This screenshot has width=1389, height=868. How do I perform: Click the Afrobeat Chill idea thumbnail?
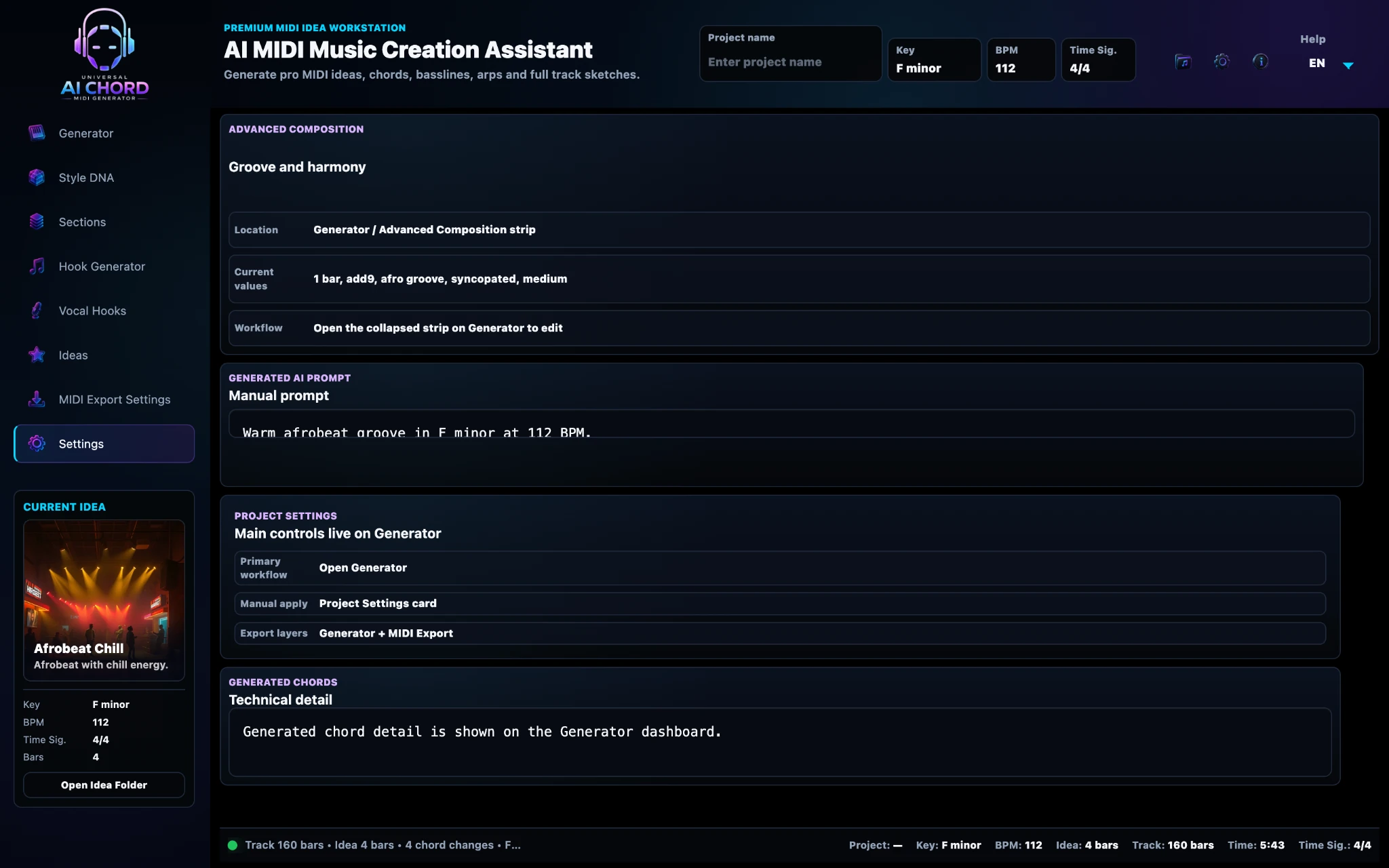104,600
